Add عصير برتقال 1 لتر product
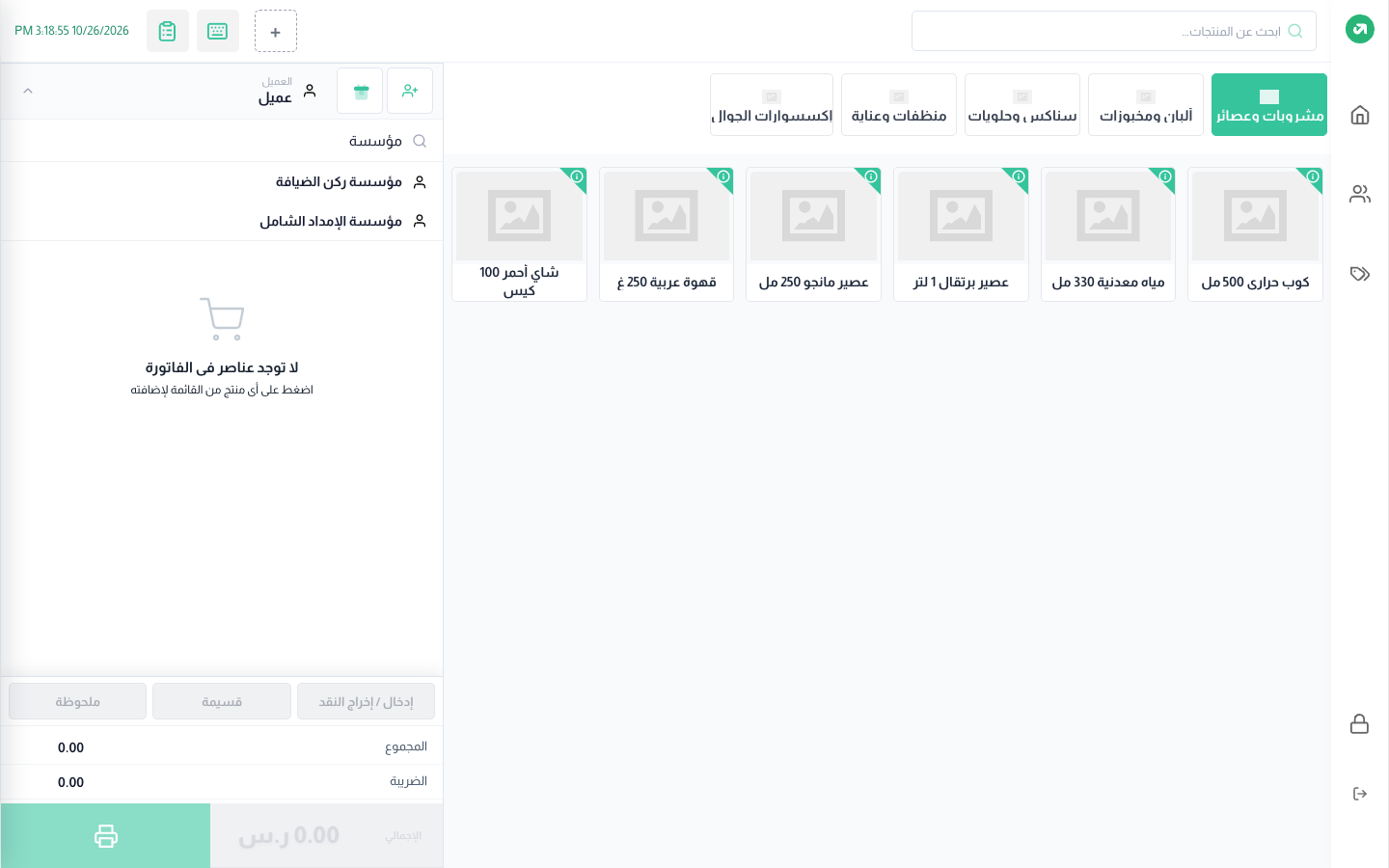 click(961, 234)
